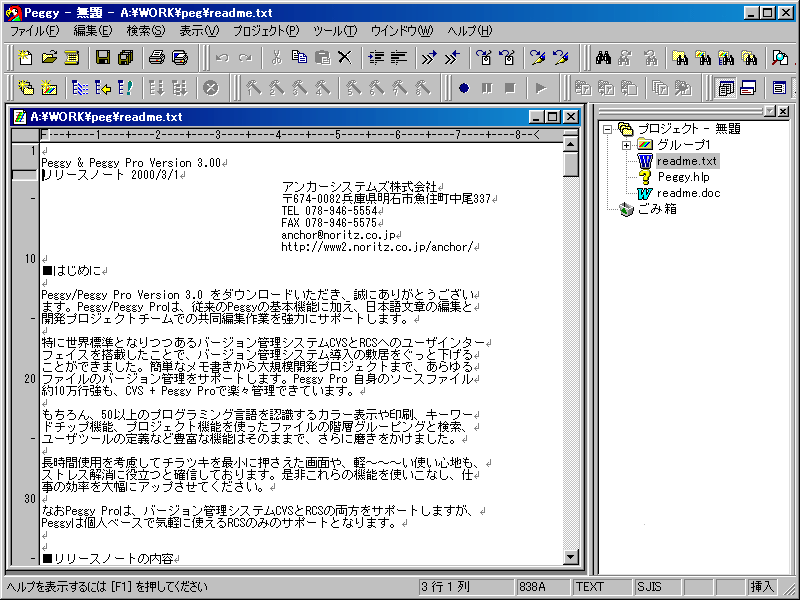
Task: Click the ■リリースノートの内容 heading line
Action: (x=108, y=559)
